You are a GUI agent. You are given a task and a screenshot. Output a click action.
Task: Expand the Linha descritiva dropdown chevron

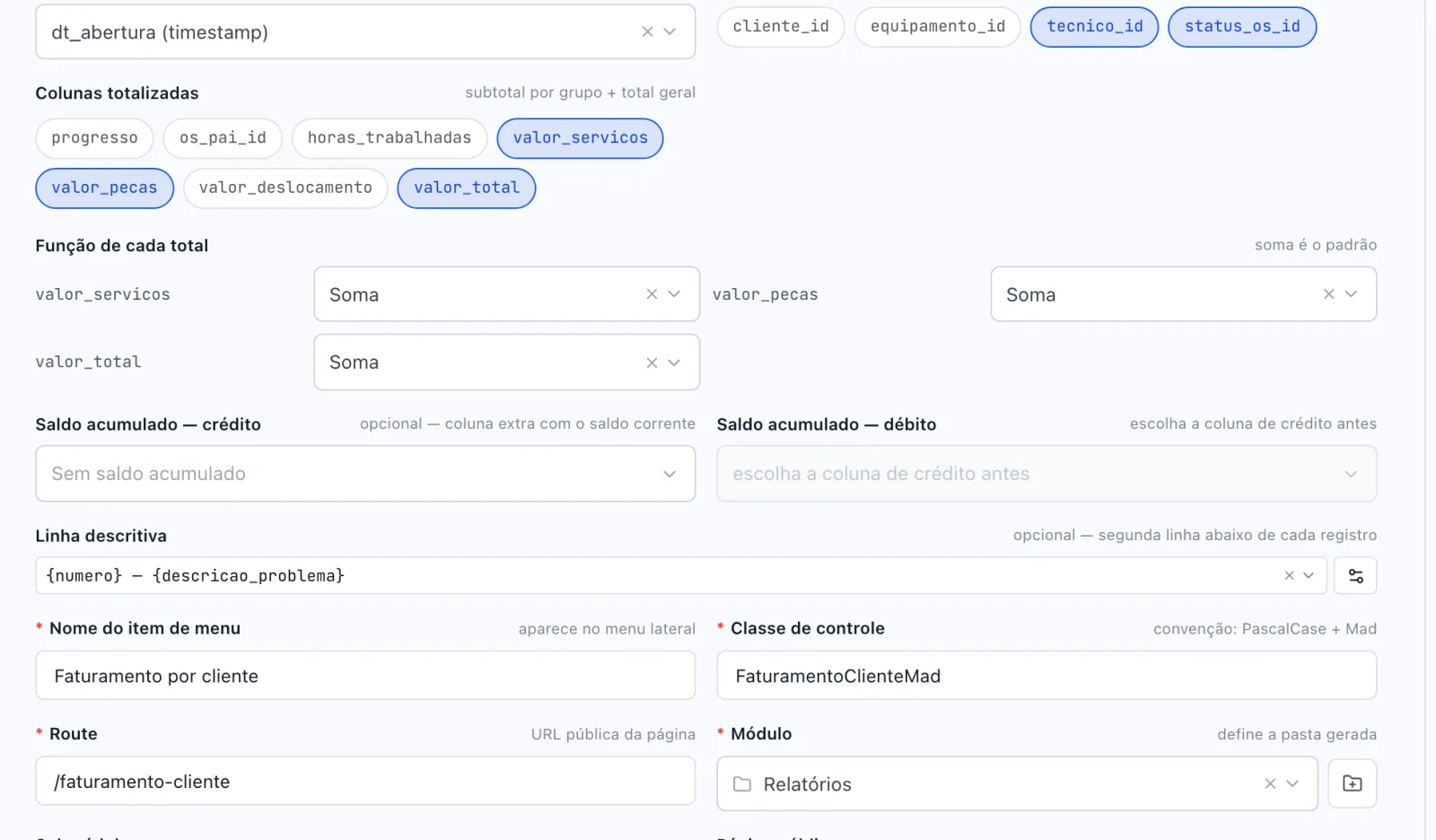(x=1309, y=575)
